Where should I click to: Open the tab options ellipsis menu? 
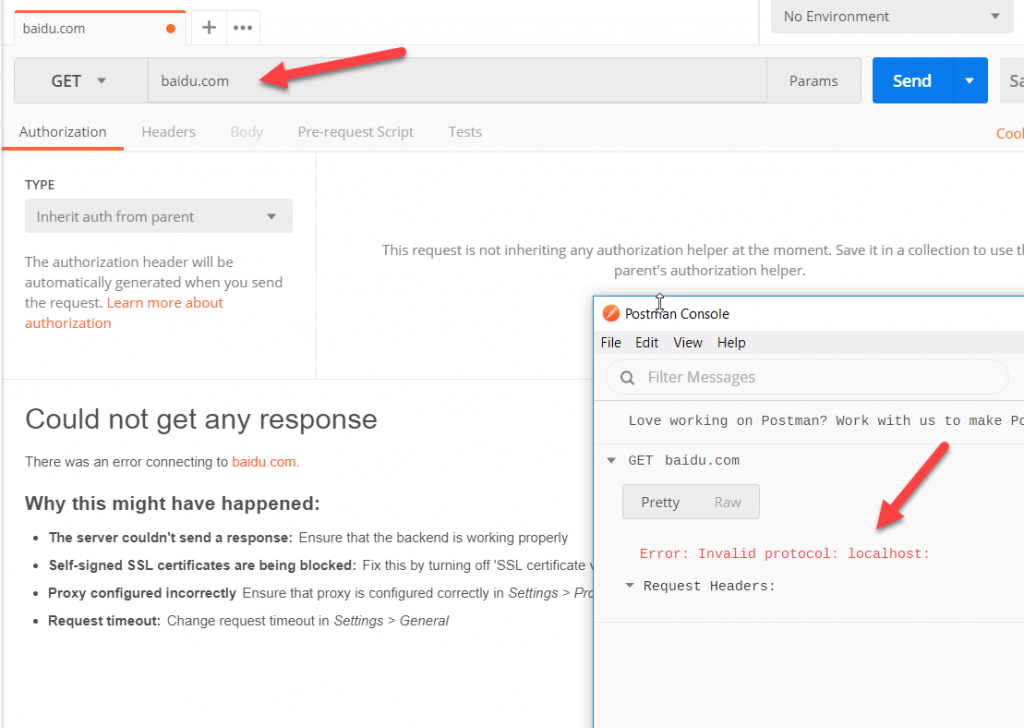pos(243,27)
